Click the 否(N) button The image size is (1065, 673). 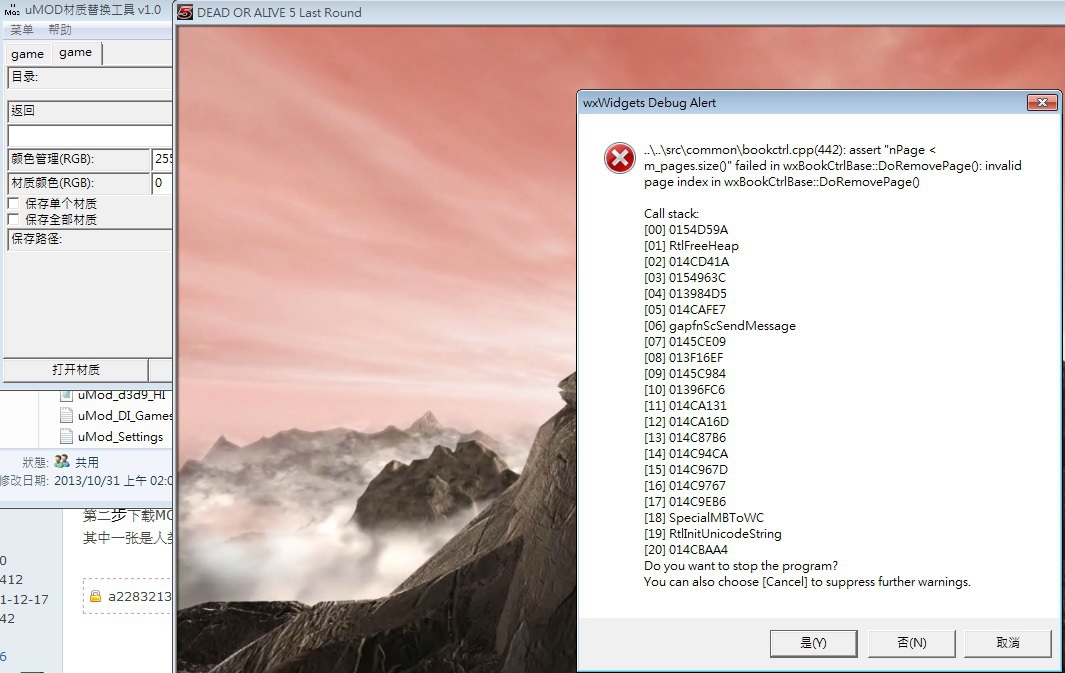(911, 642)
